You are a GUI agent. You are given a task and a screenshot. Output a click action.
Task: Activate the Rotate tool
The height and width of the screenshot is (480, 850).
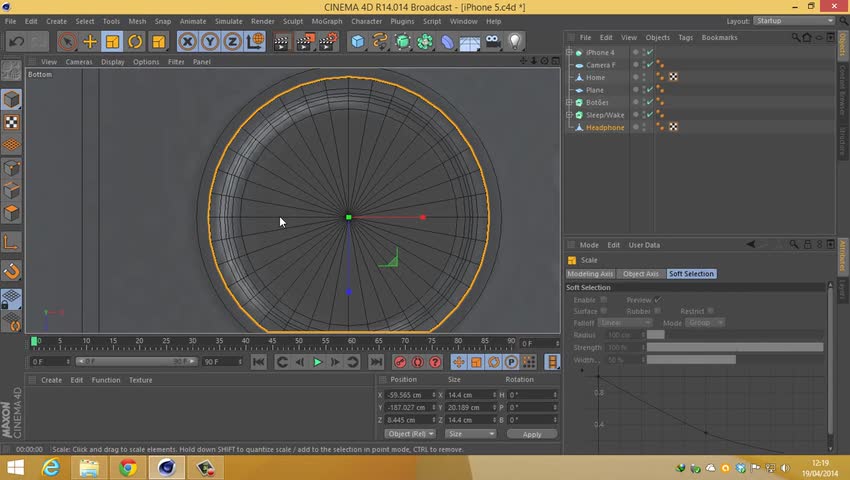coord(134,41)
